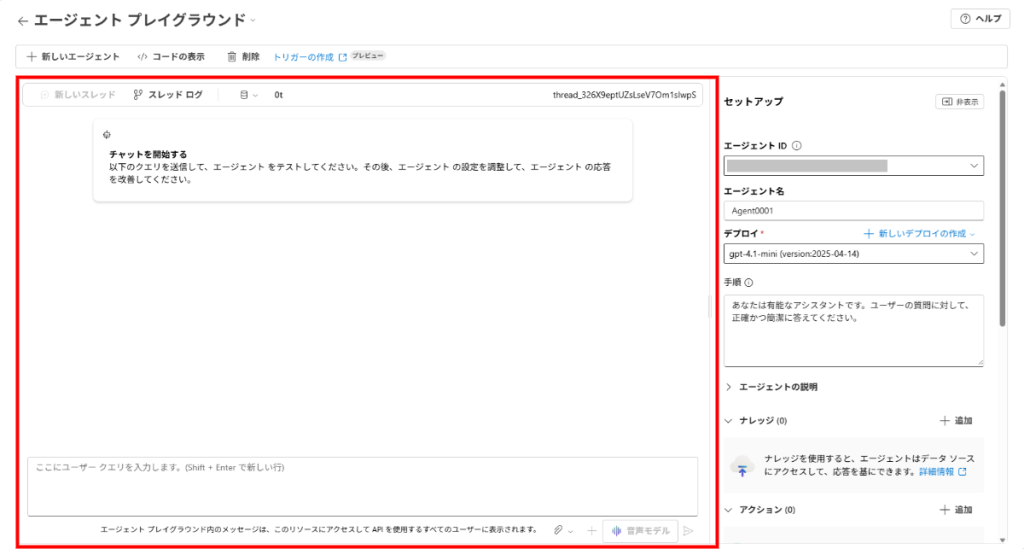This screenshot has width=1024, height=549.
Task: Open the トリガーの作成 link
Action: tap(304, 57)
